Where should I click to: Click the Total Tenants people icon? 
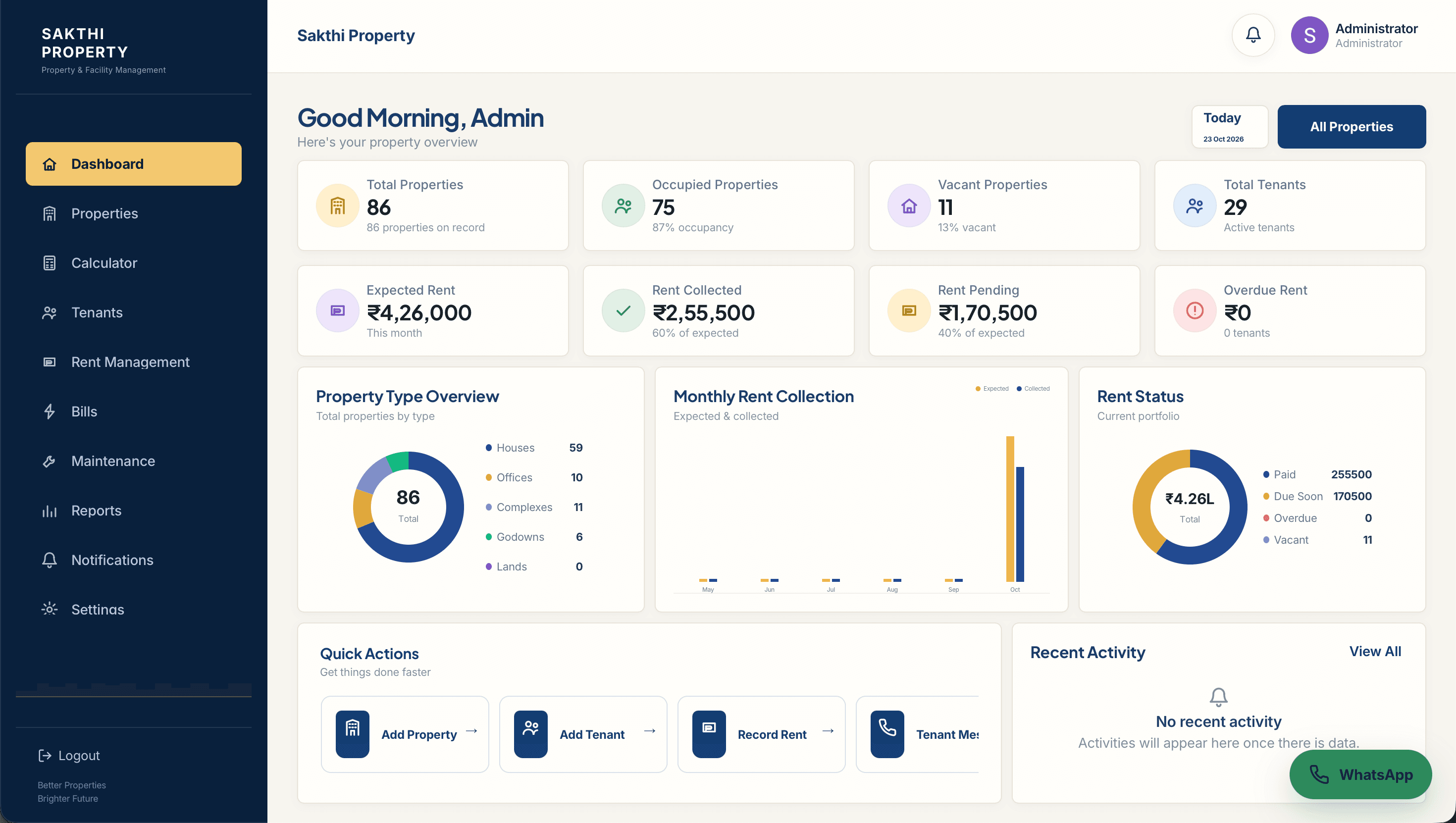(x=1195, y=206)
